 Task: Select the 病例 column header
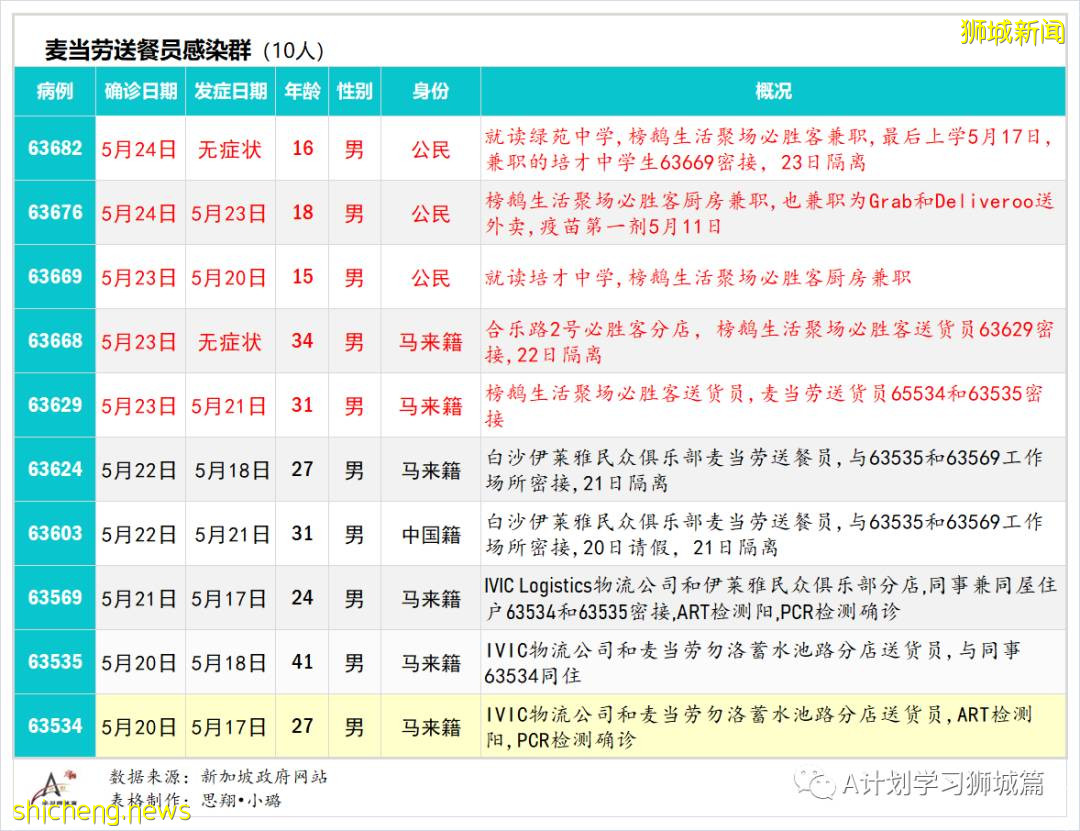(55, 91)
